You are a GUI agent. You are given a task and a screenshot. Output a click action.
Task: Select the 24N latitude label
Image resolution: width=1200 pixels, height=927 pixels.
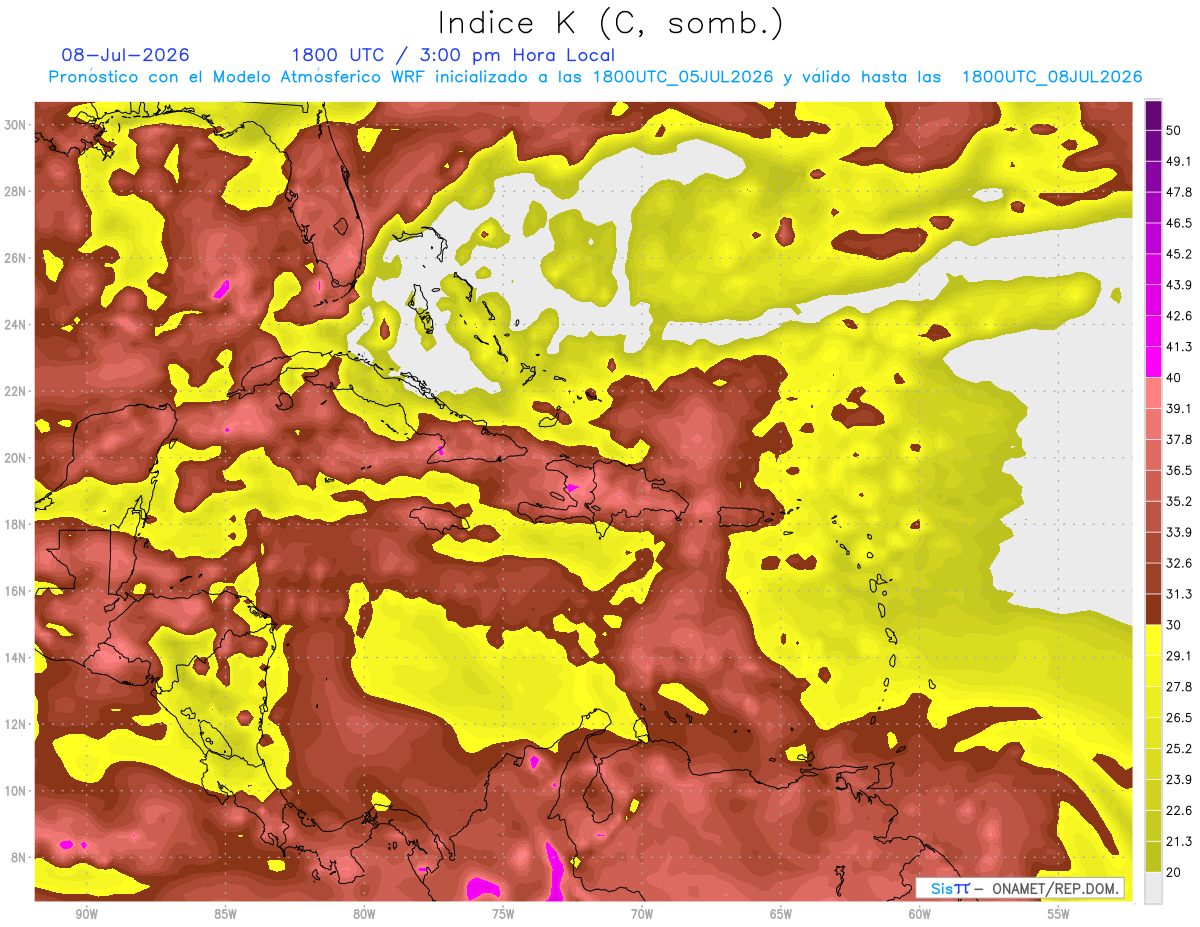(x=16, y=325)
